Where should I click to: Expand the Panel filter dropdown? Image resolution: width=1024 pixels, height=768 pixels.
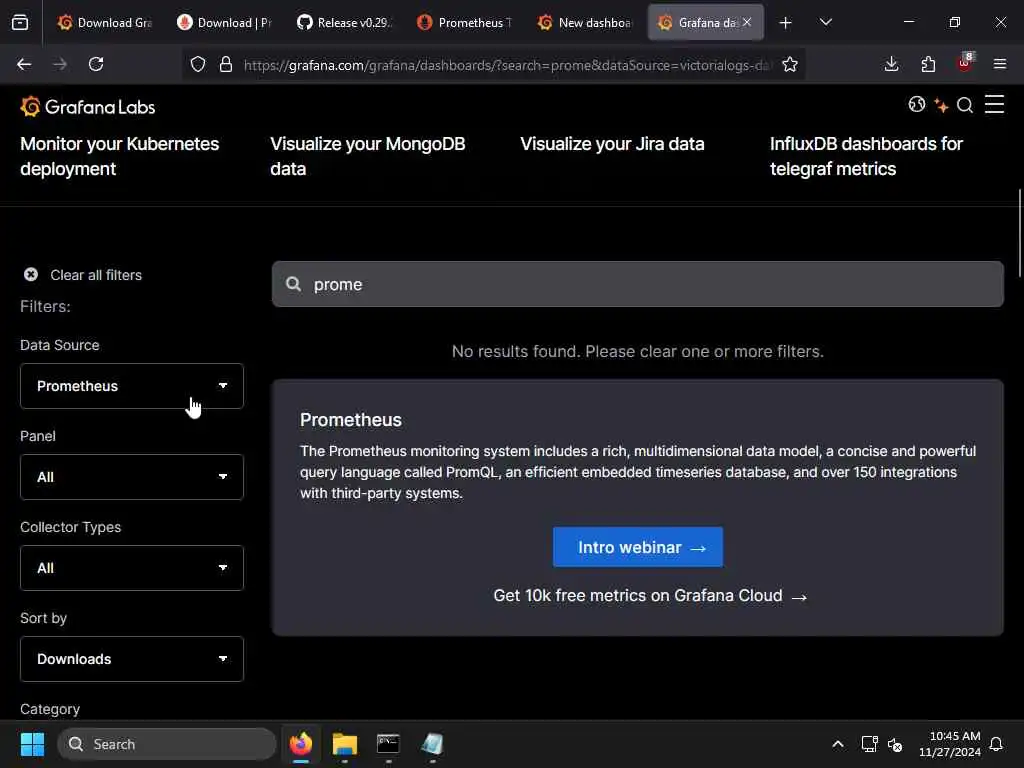tap(132, 477)
